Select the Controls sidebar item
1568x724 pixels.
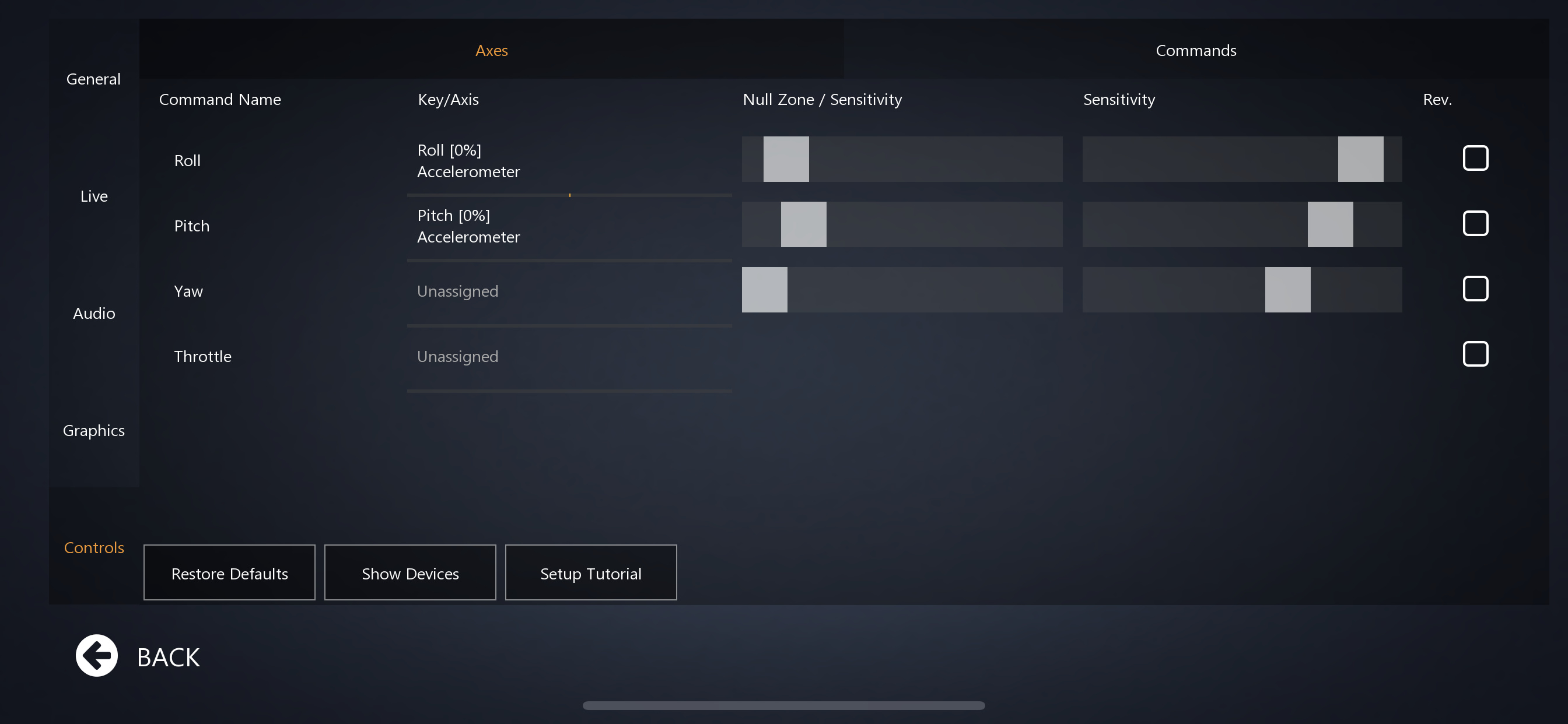(94, 547)
